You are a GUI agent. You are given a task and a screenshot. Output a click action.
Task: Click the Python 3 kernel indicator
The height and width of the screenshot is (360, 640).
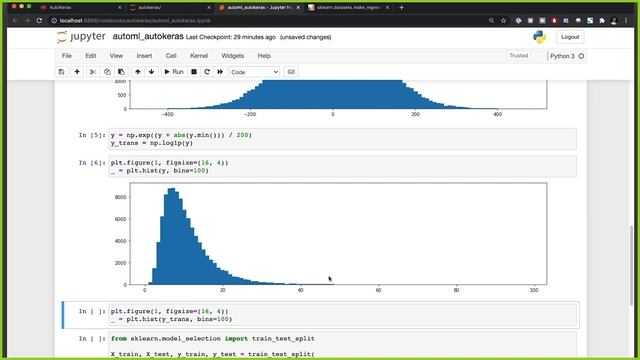coord(562,56)
